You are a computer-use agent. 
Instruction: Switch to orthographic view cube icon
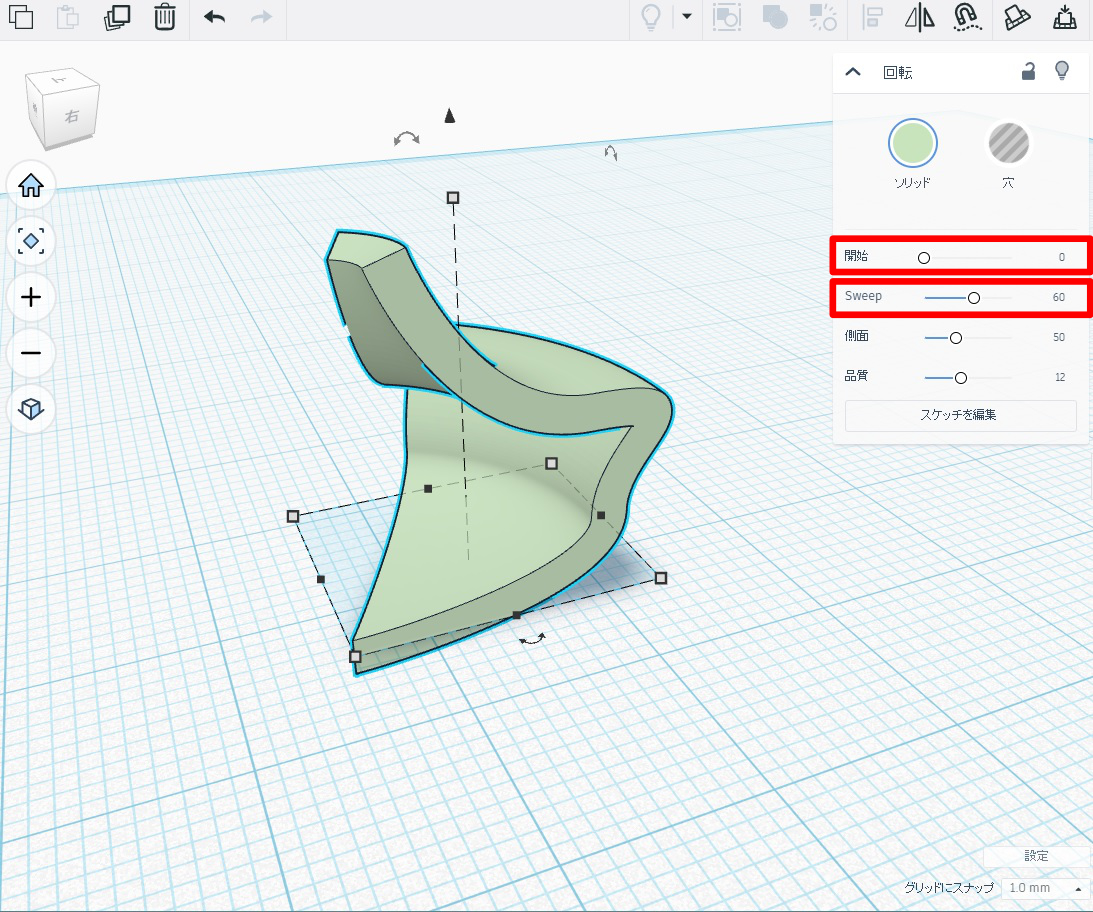pyautogui.click(x=31, y=409)
